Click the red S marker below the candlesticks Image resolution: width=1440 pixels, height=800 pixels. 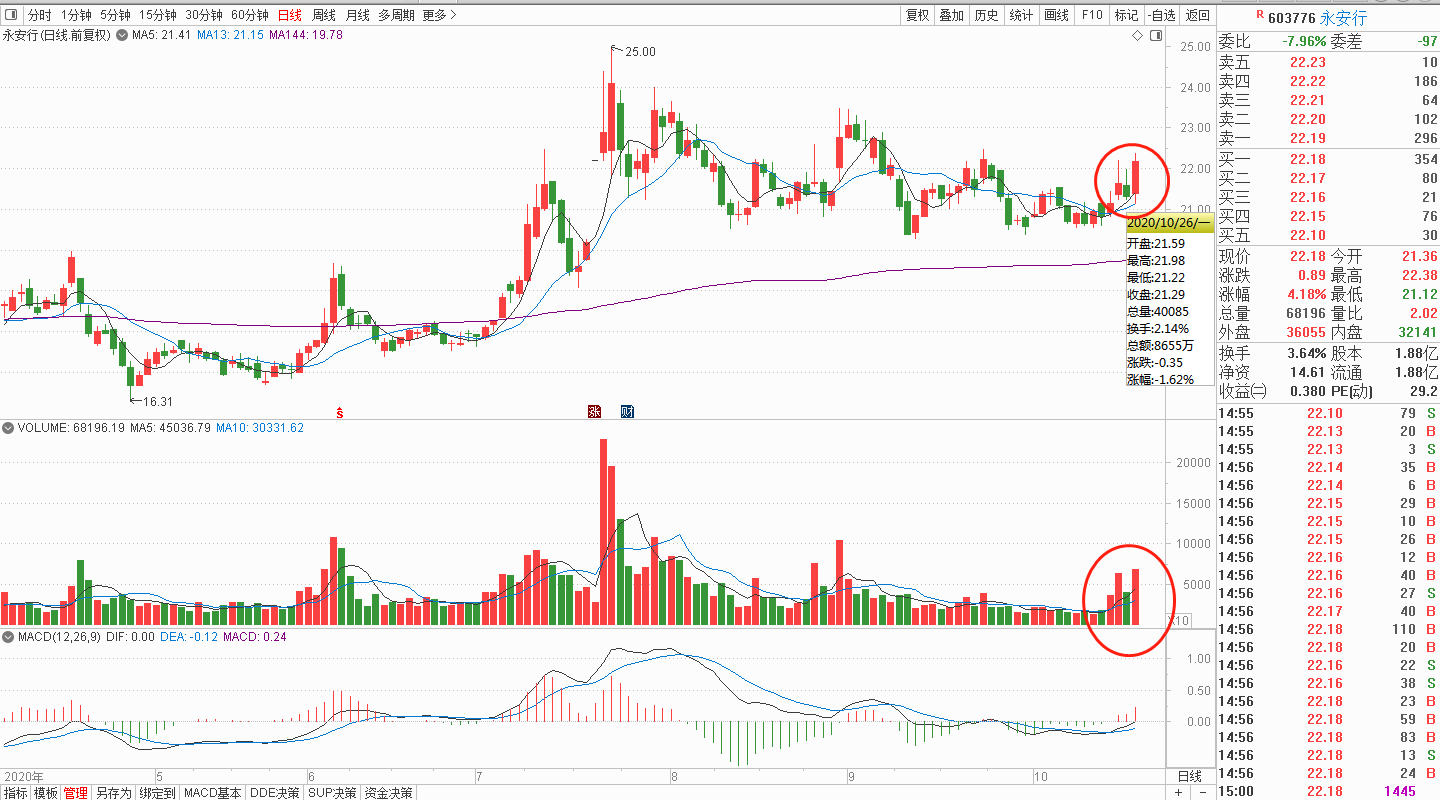tap(340, 411)
